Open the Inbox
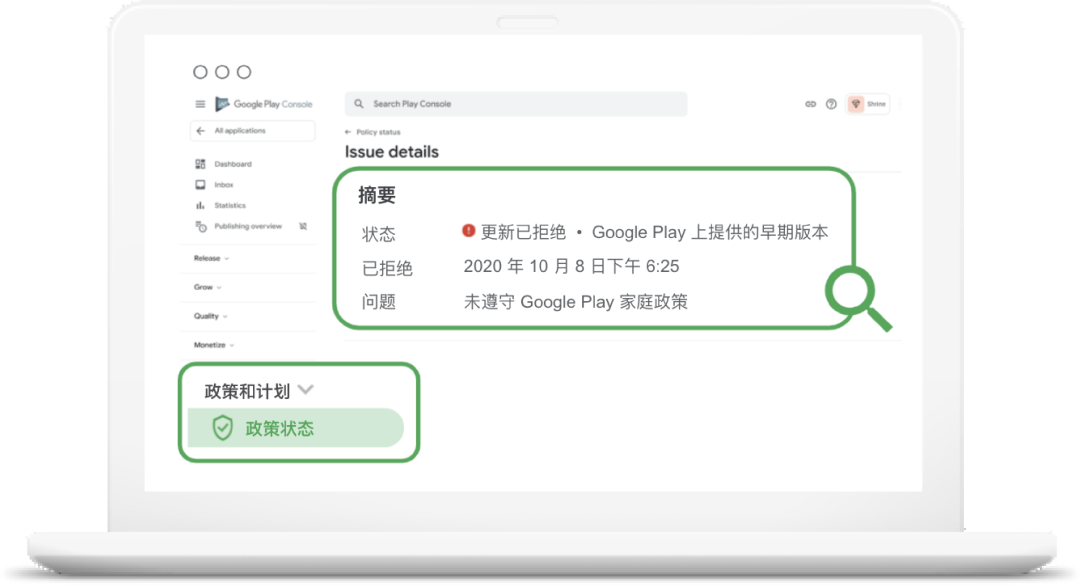 224,185
